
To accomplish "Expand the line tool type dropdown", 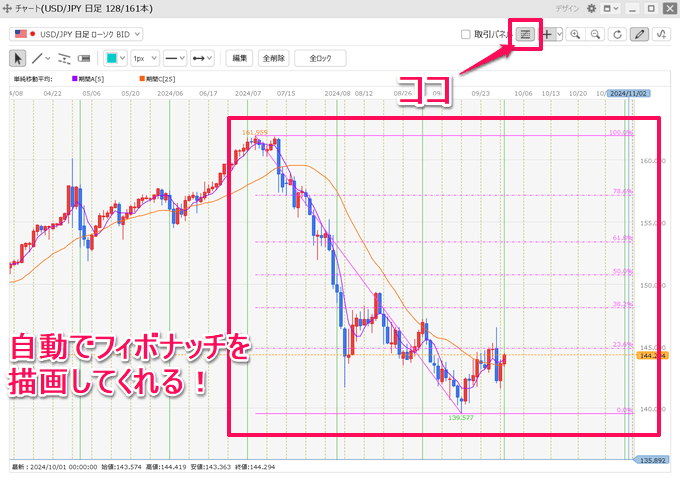I will (48, 58).
